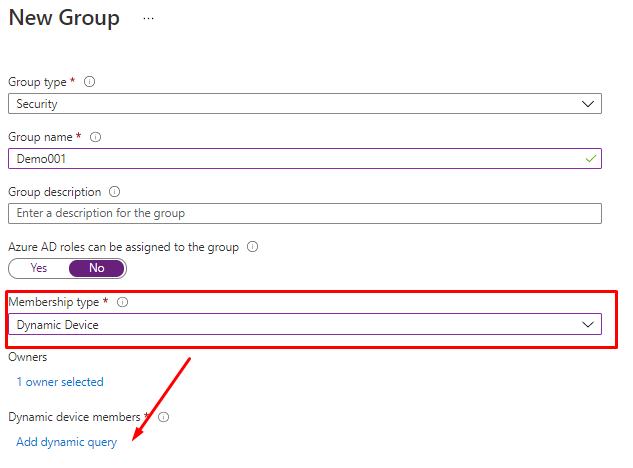Click the Owners label
Viewport: 633px width, 468px height.
click(28, 356)
